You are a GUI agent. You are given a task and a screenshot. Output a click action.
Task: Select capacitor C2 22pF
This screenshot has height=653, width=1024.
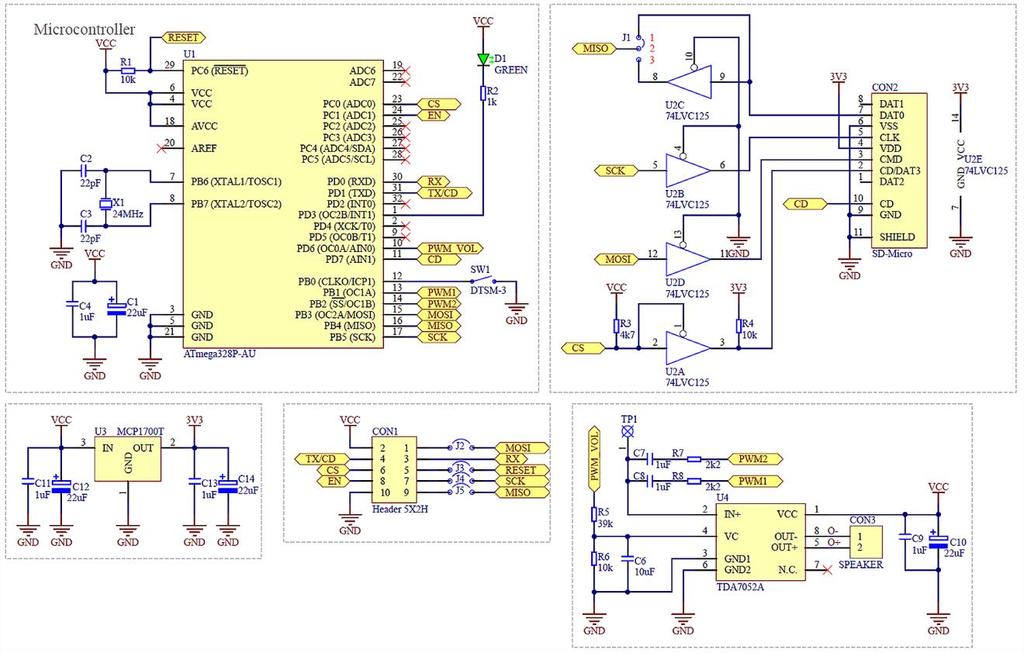(x=84, y=170)
